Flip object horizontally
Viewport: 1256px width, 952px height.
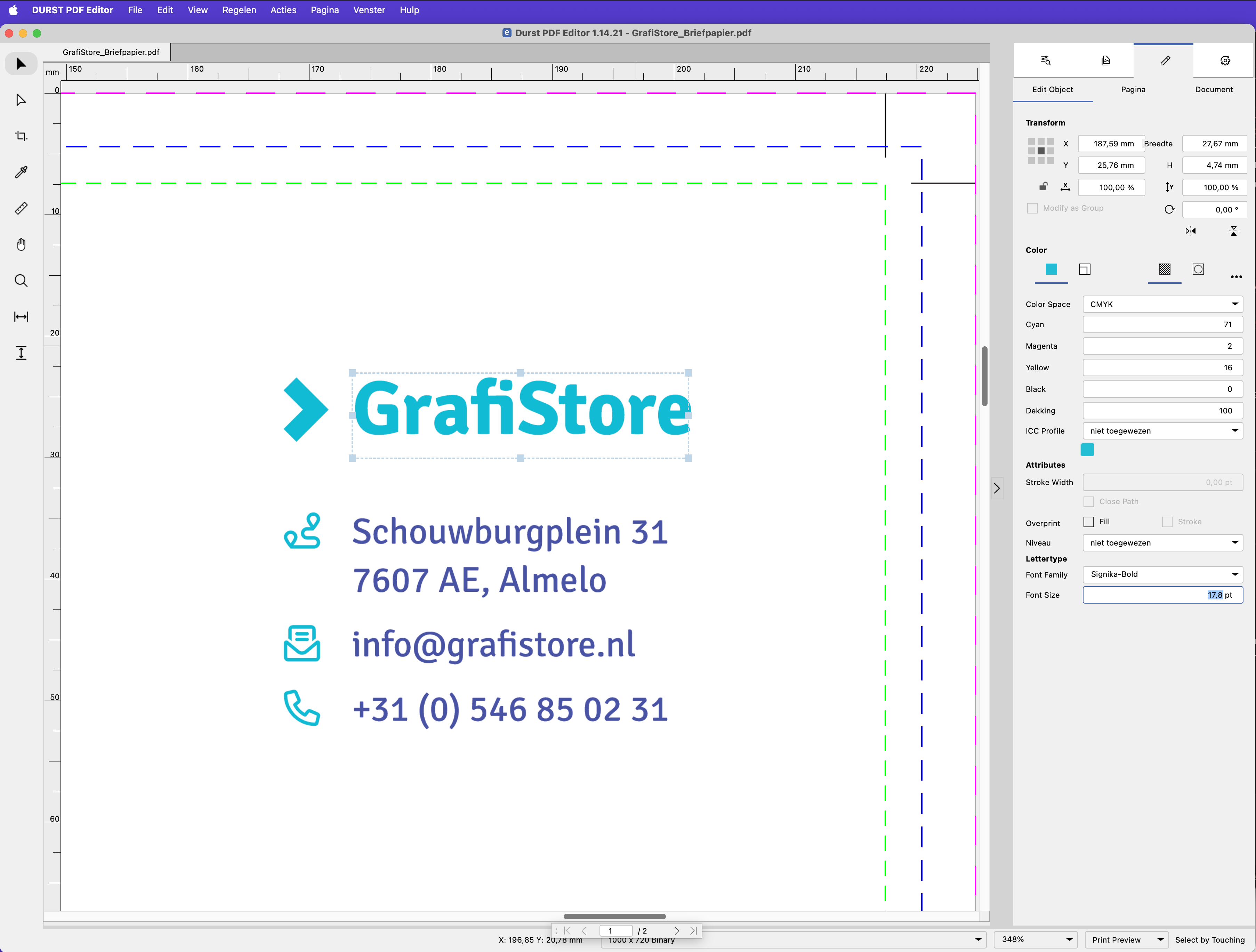(x=1191, y=231)
